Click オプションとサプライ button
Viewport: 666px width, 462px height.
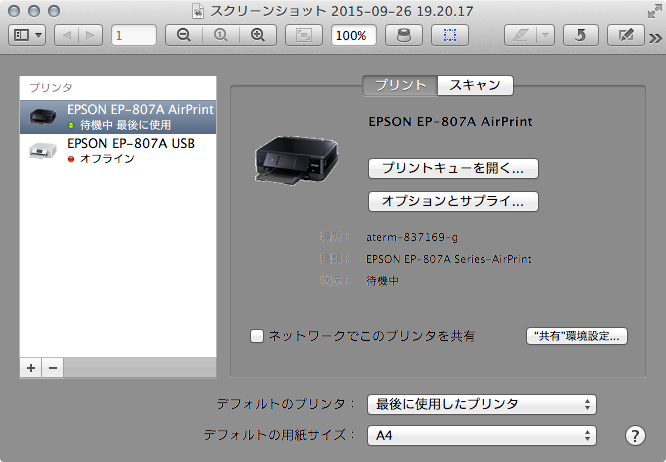coord(453,201)
